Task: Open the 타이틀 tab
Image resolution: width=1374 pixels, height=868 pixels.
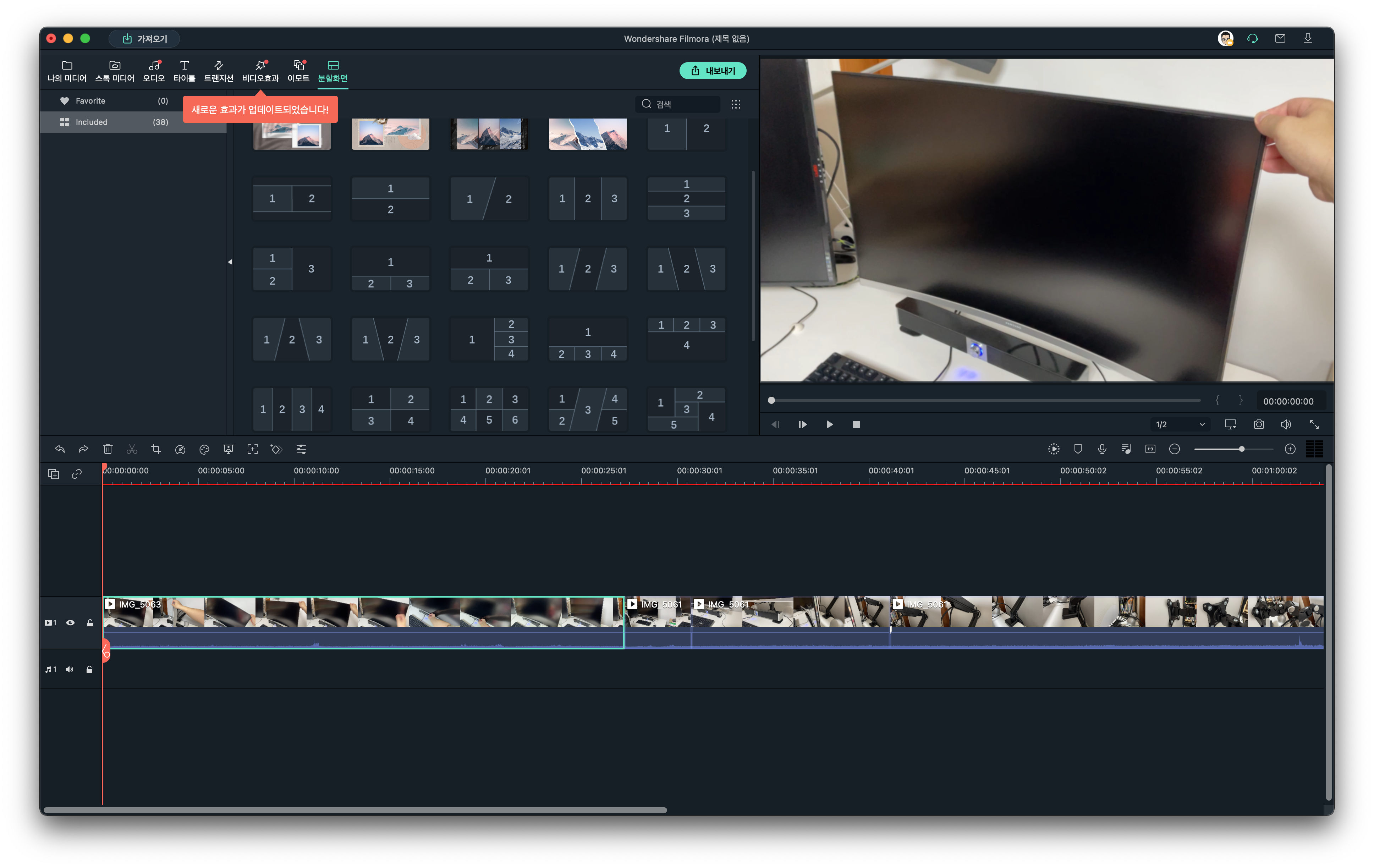Action: (184, 71)
